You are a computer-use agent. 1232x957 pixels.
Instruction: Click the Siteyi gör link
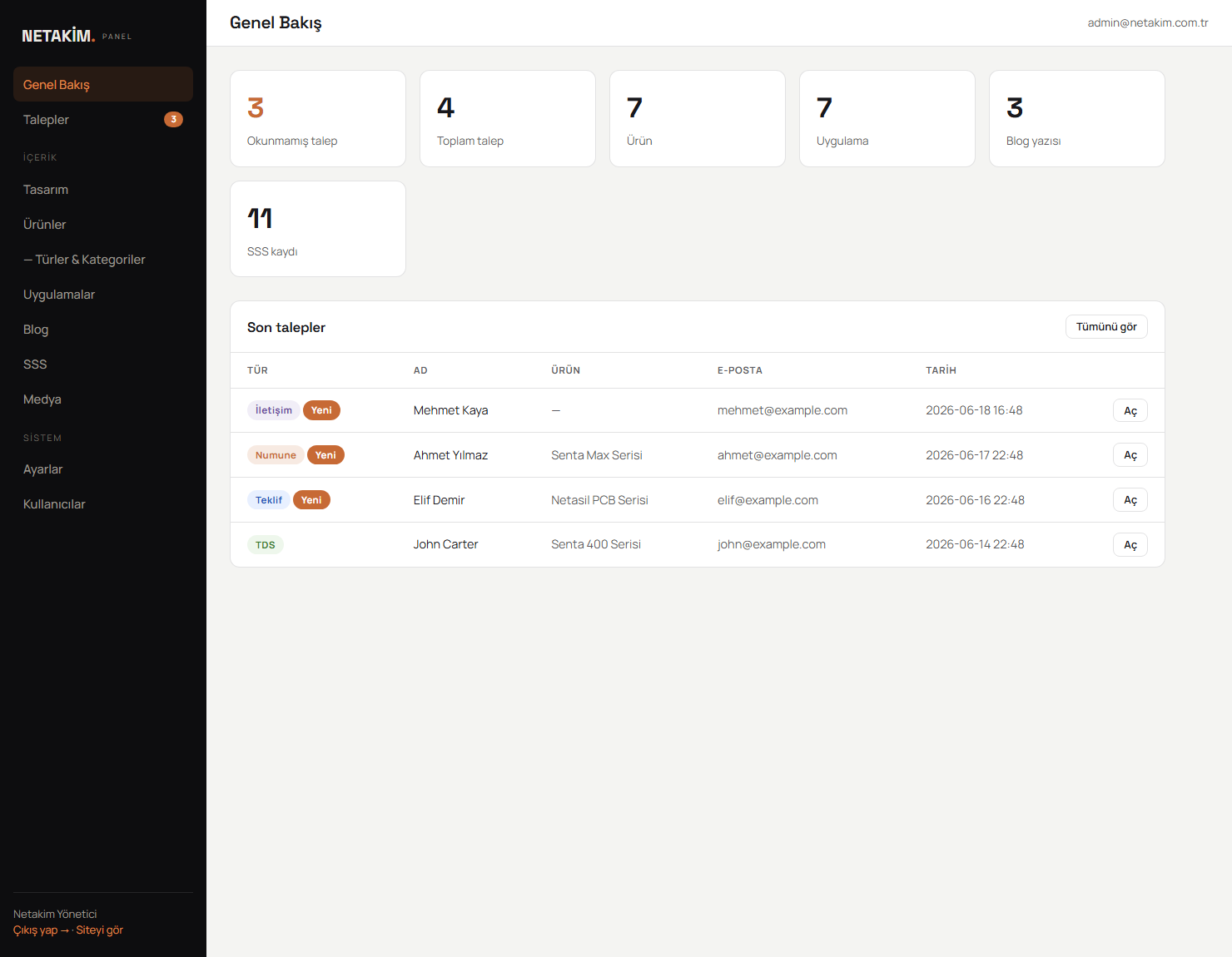99,930
